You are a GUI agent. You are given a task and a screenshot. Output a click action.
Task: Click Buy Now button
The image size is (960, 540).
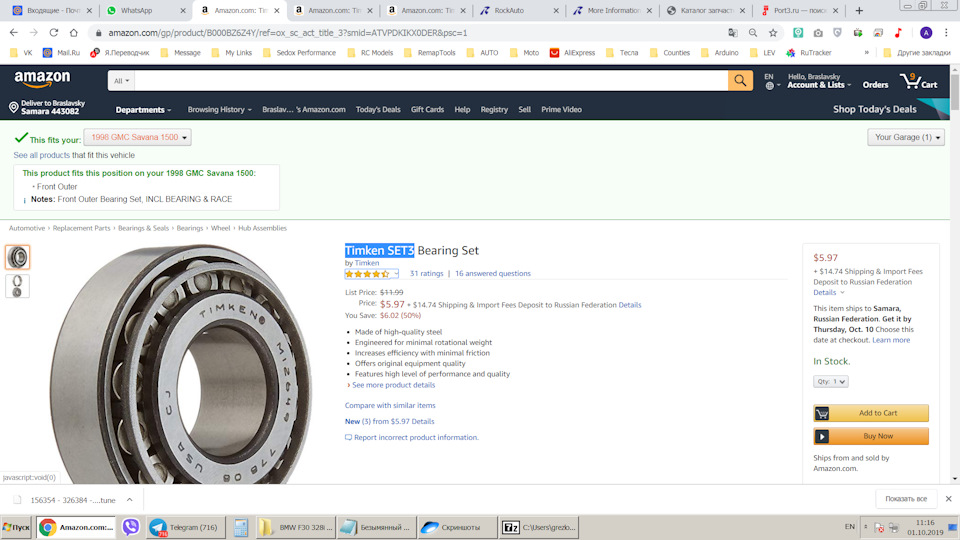(871, 437)
